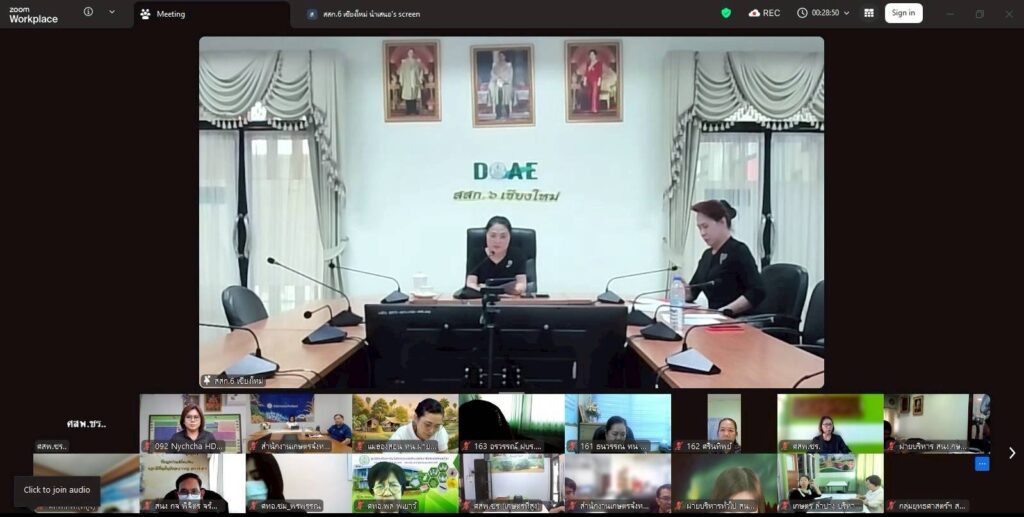The height and width of the screenshot is (517, 1024).
Task: Expand the dropdown chevron beside the info icon
Action: (x=112, y=12)
